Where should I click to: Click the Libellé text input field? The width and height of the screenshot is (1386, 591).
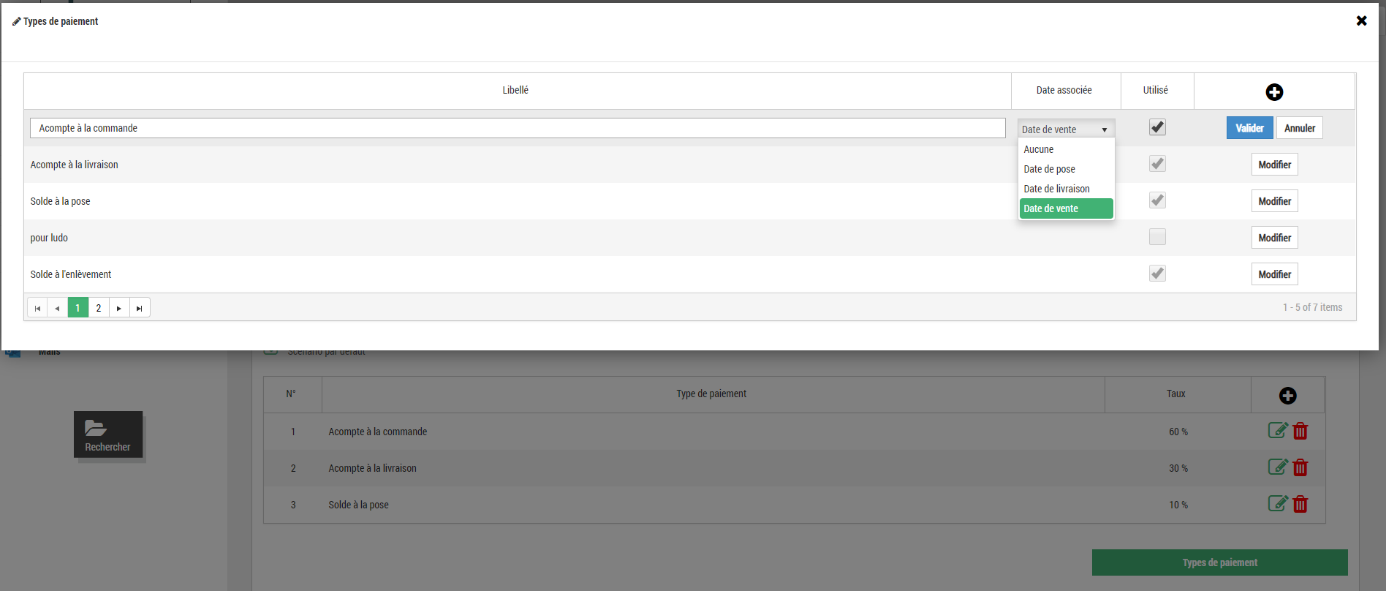pyautogui.click(x=517, y=128)
